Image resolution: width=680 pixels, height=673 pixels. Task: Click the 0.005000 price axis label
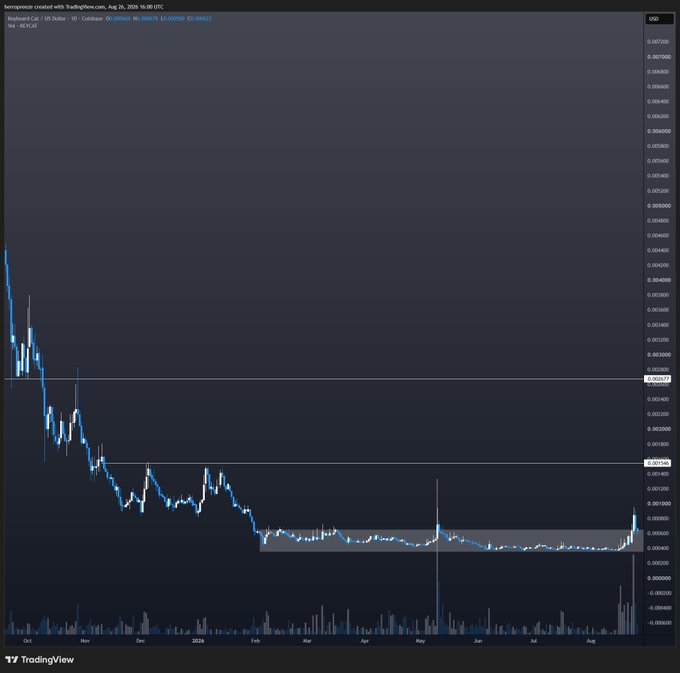coord(658,206)
